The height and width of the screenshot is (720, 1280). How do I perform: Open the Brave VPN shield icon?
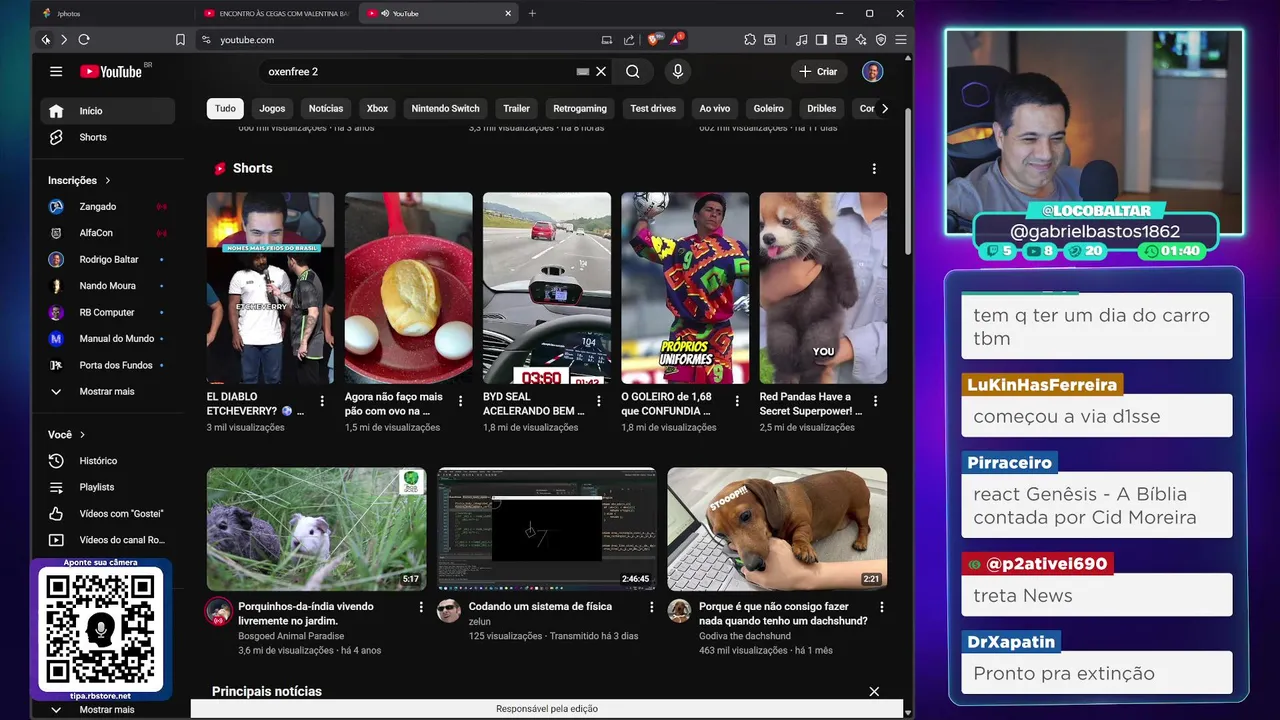881,40
